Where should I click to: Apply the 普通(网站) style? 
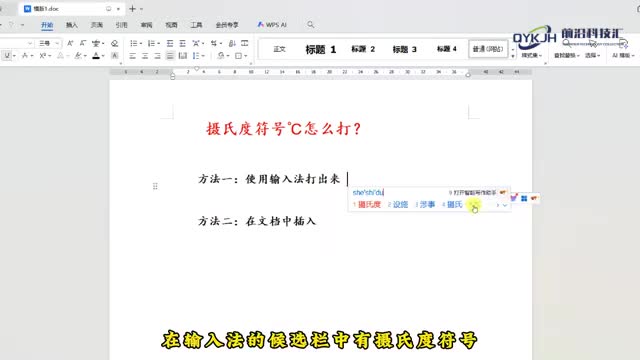pyautogui.click(x=488, y=49)
